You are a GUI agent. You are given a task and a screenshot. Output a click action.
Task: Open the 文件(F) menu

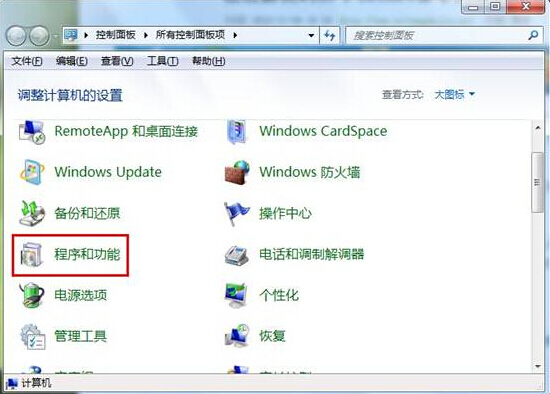point(27,61)
